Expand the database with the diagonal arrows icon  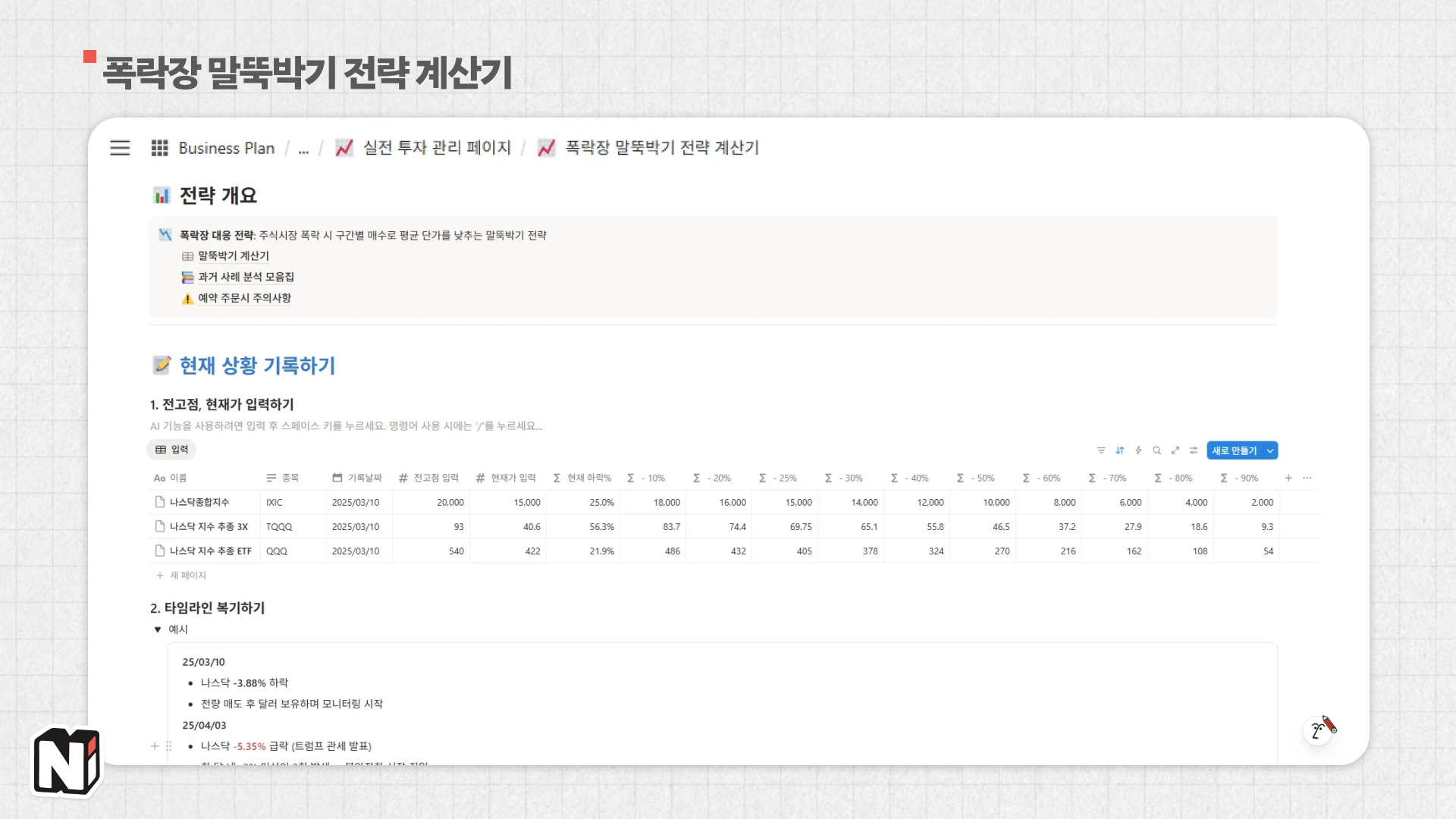coord(1175,450)
